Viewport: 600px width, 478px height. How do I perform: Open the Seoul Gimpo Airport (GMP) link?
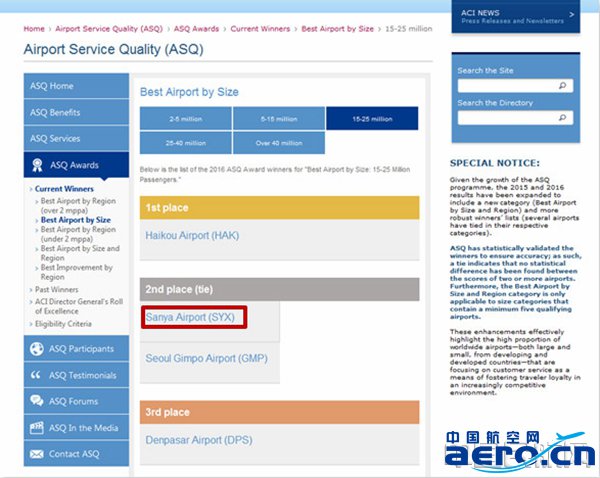pos(206,358)
